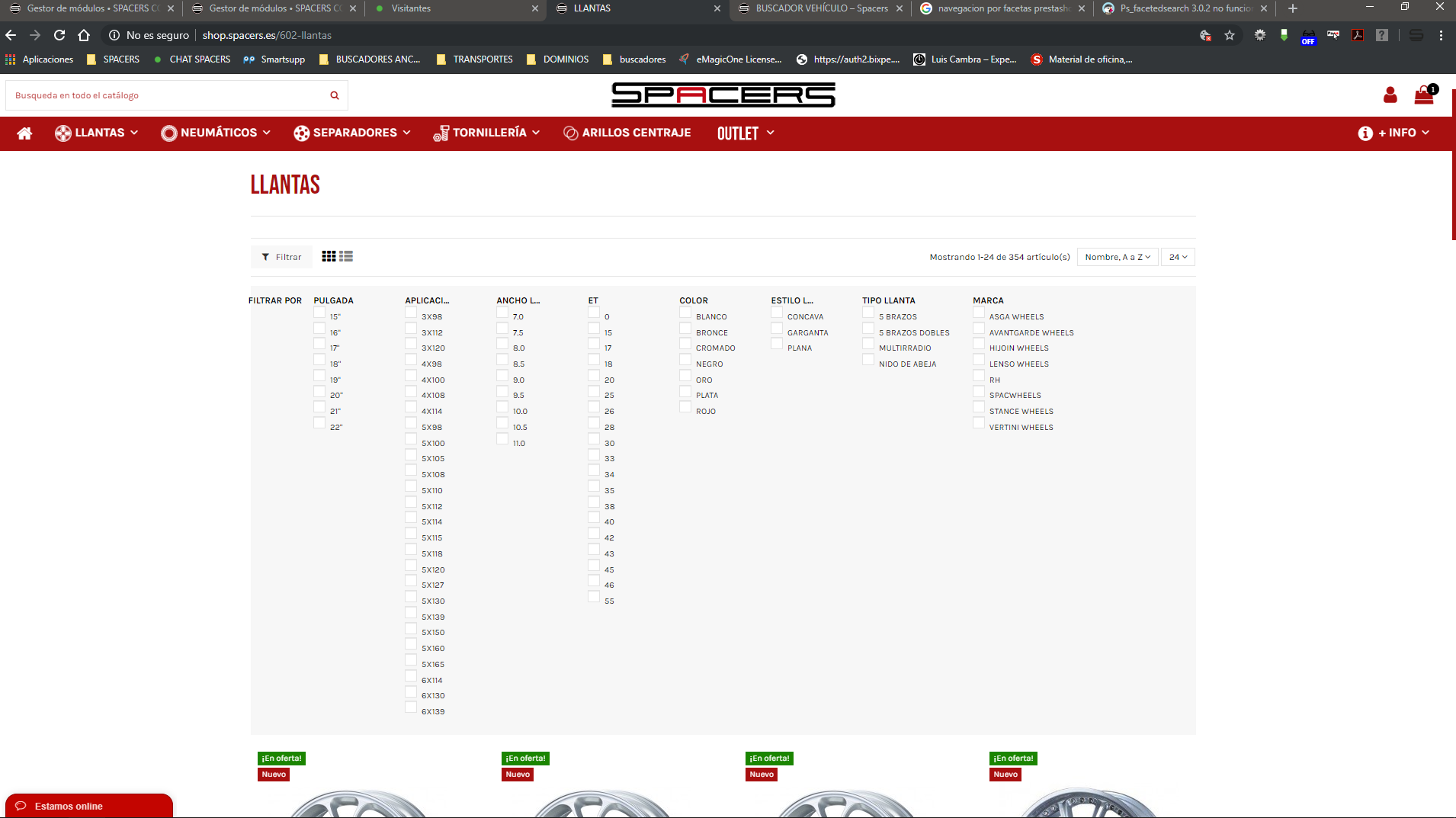Switch to list view of products

point(346,257)
